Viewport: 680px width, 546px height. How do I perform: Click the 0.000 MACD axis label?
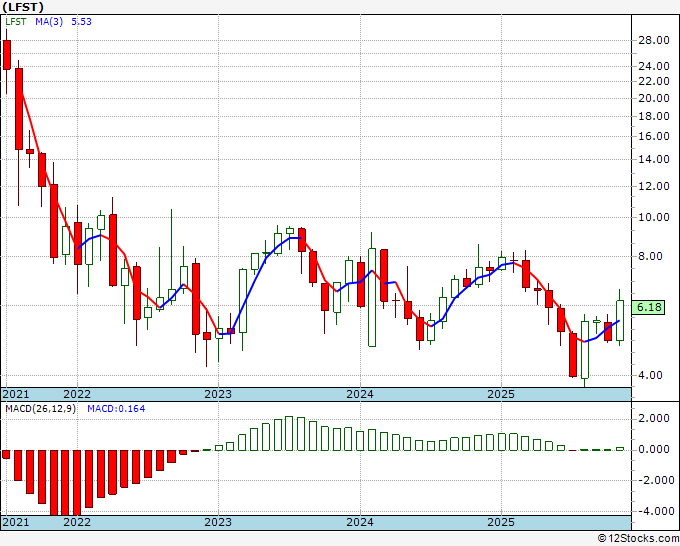click(654, 449)
